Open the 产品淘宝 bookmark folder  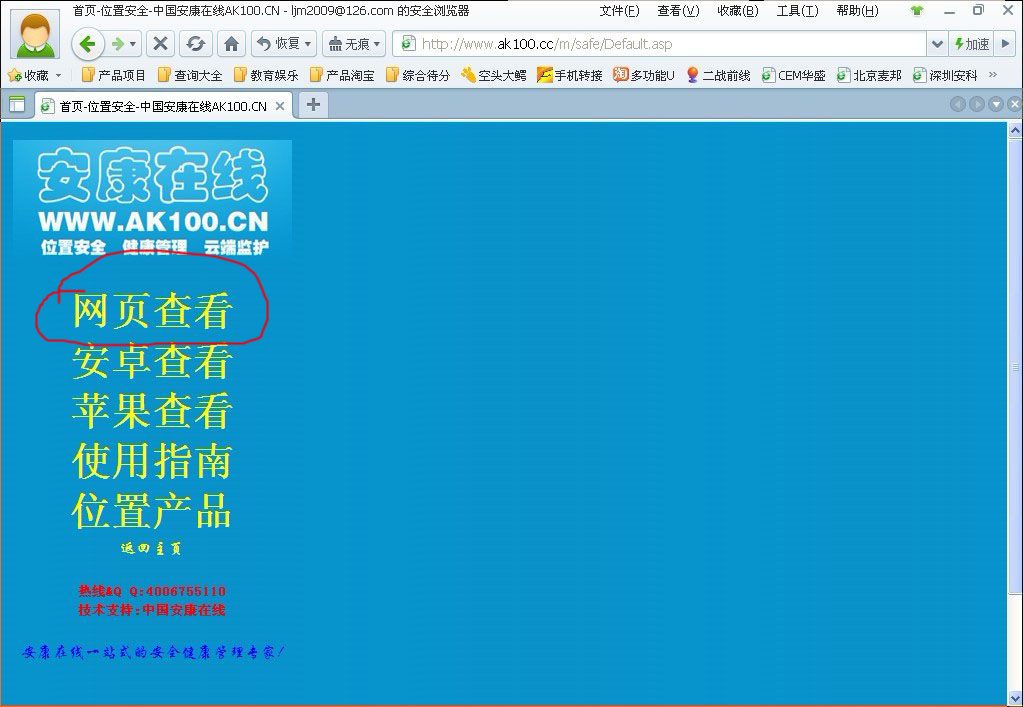click(x=343, y=76)
